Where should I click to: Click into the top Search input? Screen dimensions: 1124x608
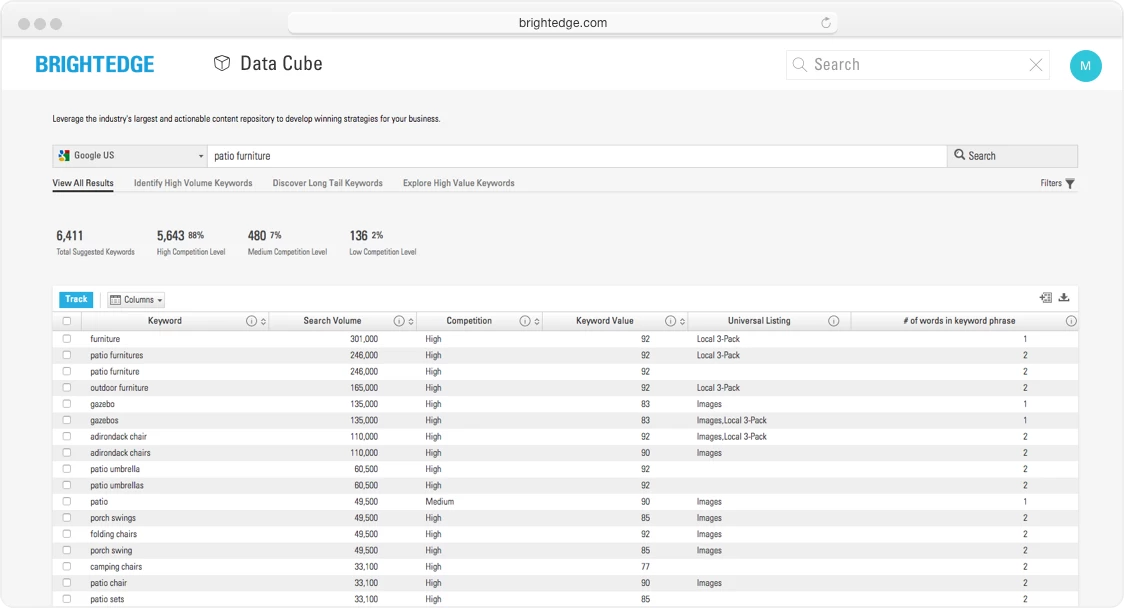918,65
